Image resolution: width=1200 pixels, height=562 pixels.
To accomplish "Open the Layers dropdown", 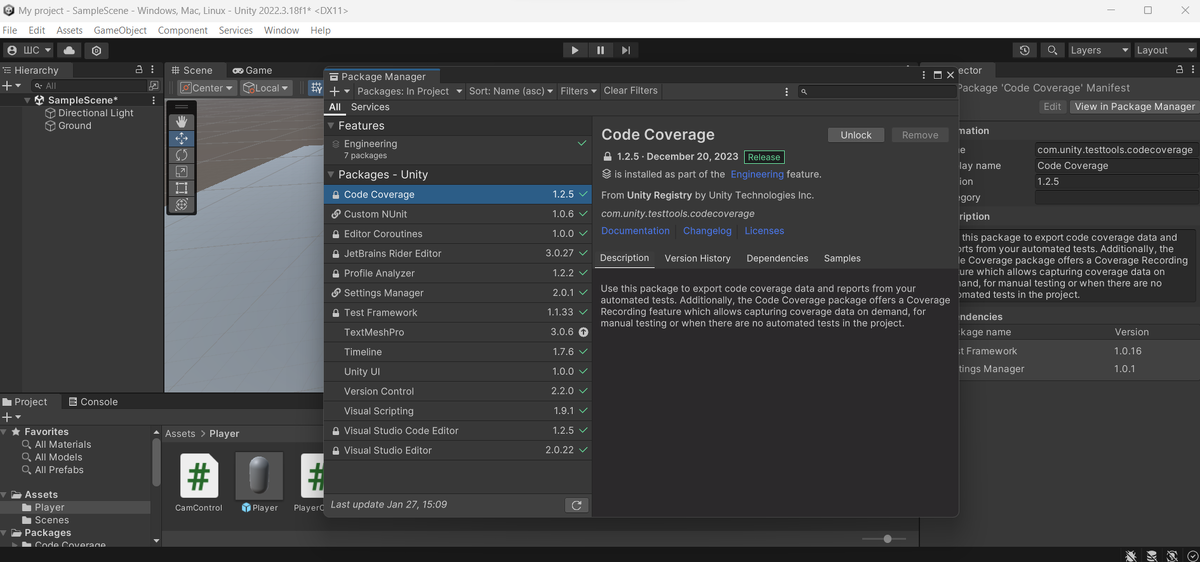I will (1097, 50).
